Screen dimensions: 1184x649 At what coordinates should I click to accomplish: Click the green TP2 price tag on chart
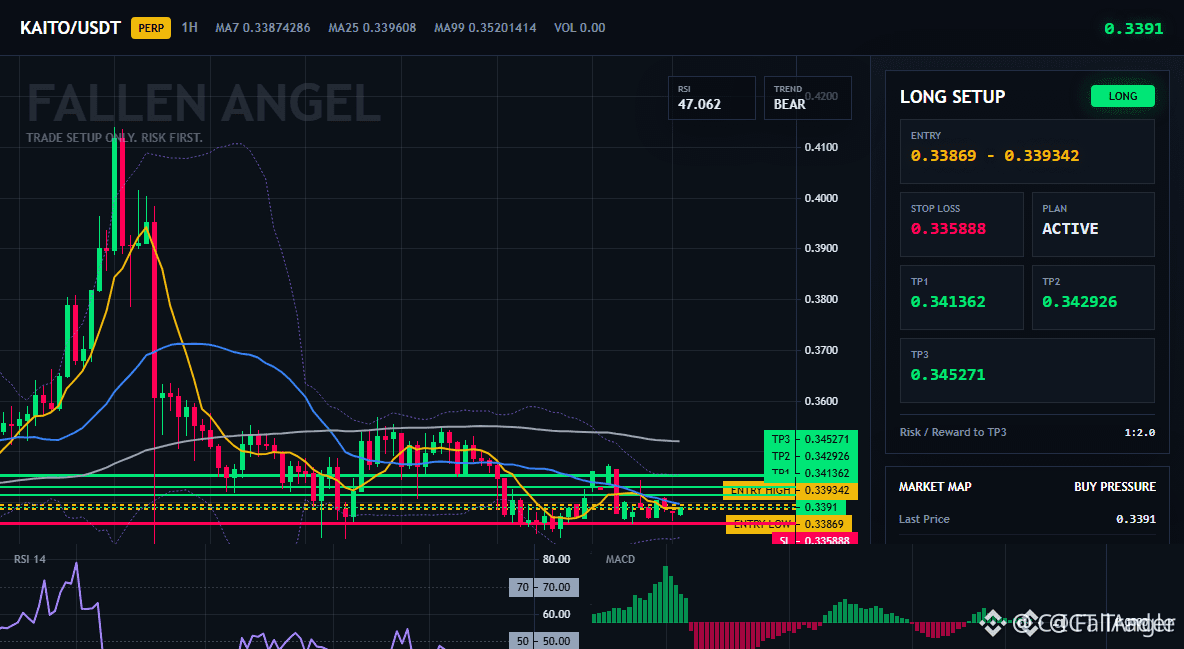point(810,456)
